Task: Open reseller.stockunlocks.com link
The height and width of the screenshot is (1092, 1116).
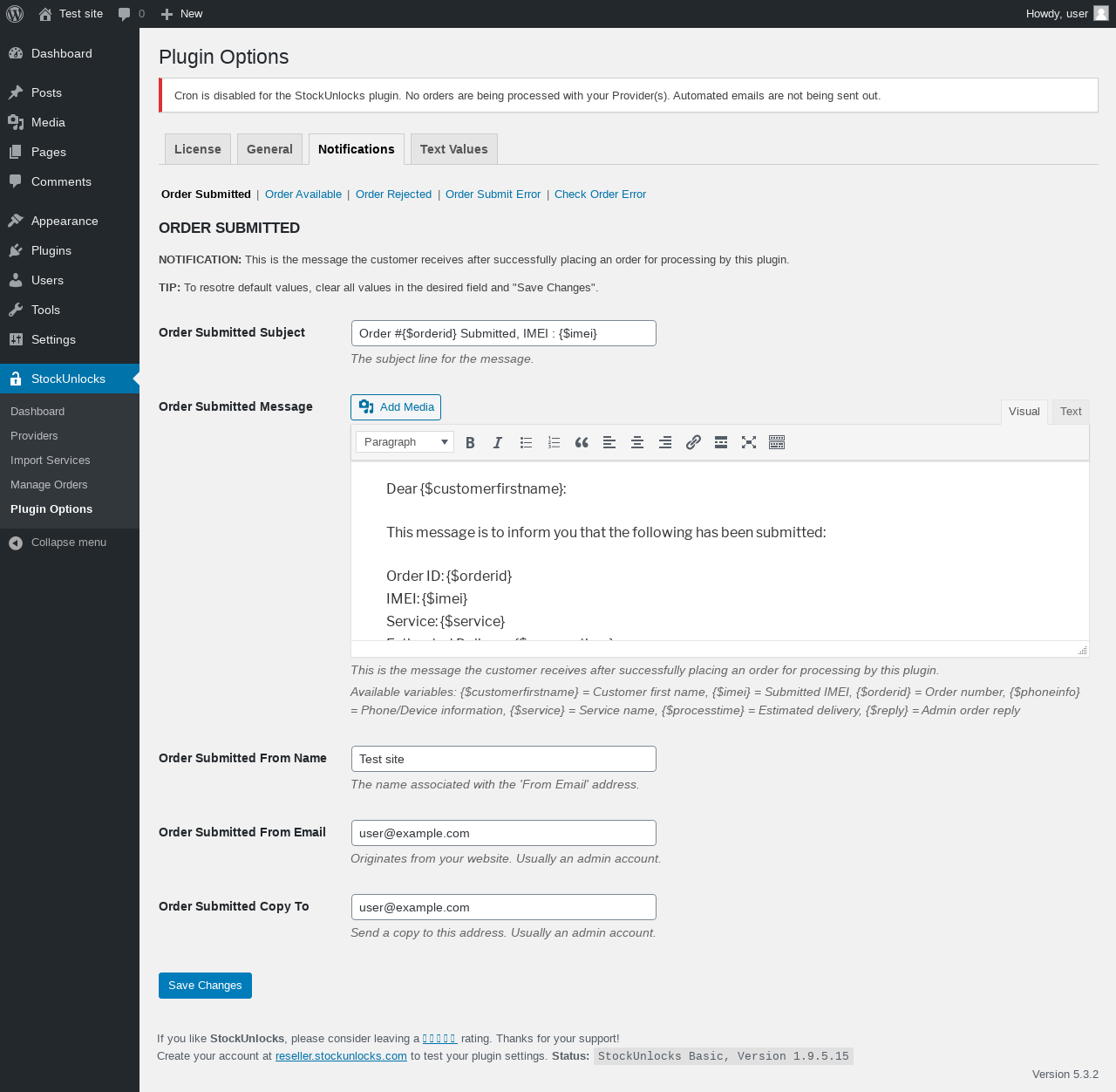Action: tap(341, 1056)
